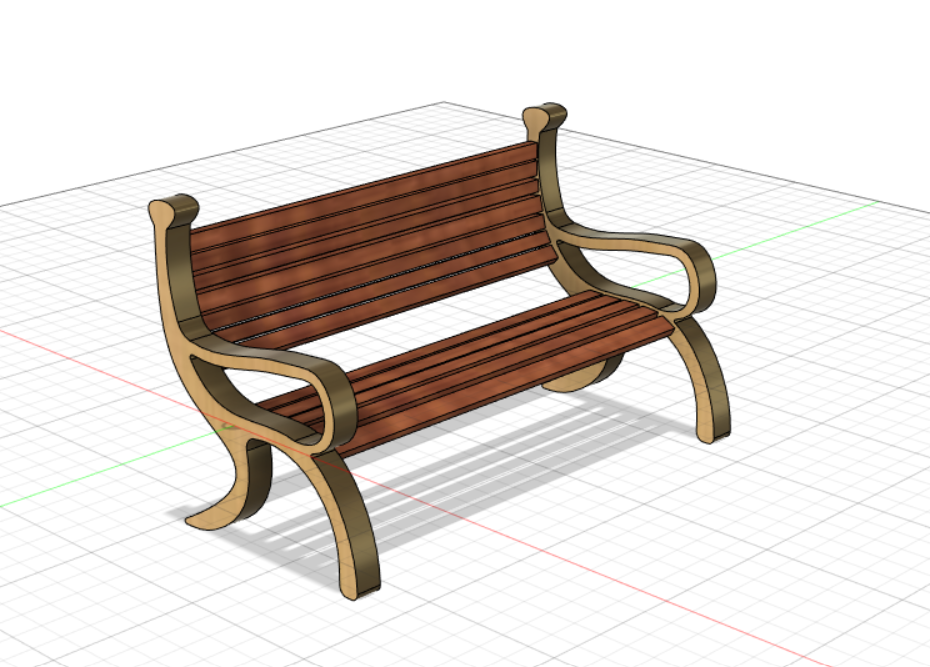Select the top slat of the bench backrest
Image resolution: width=930 pixels, height=667 pixels.
[362, 197]
